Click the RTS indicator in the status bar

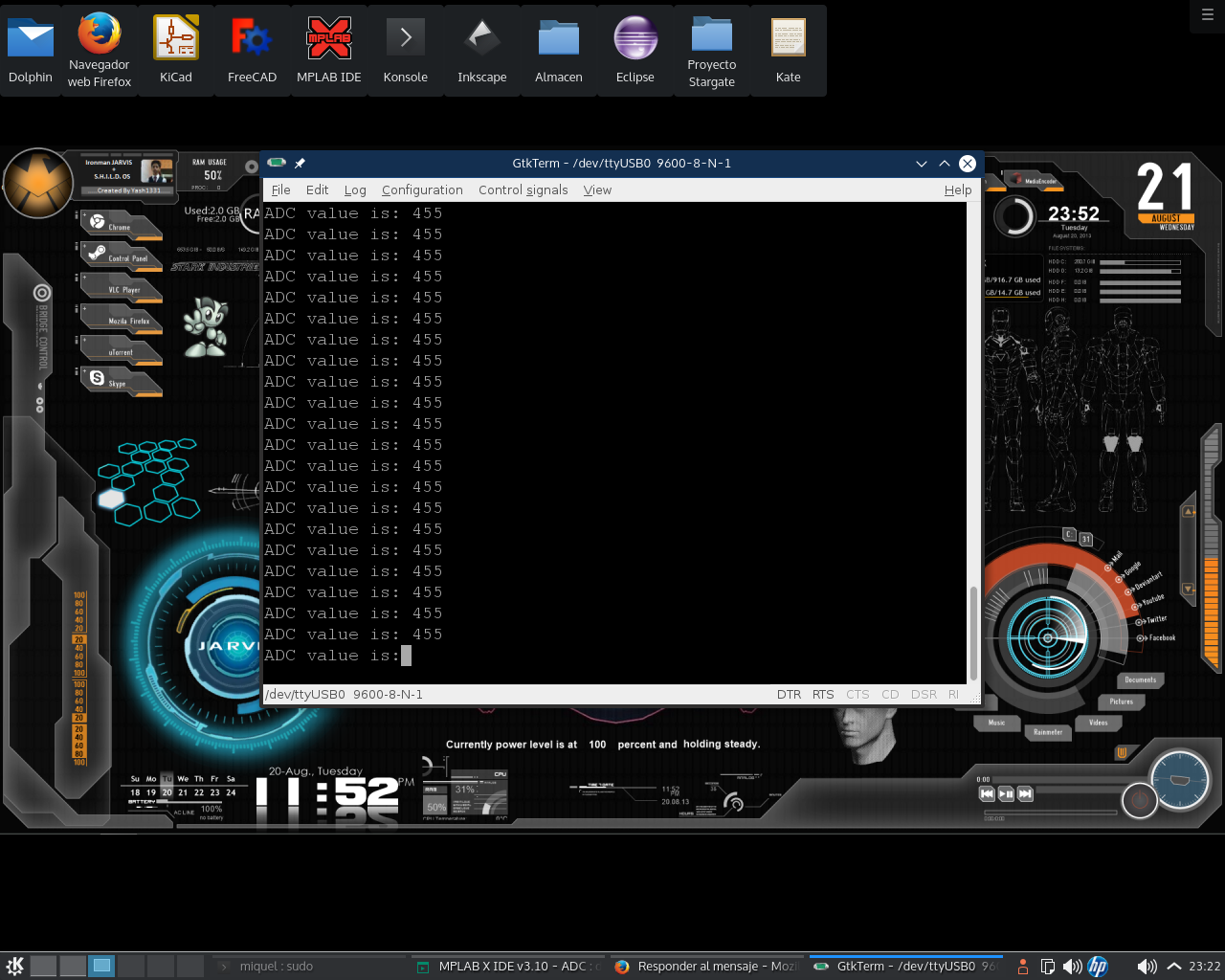823,695
